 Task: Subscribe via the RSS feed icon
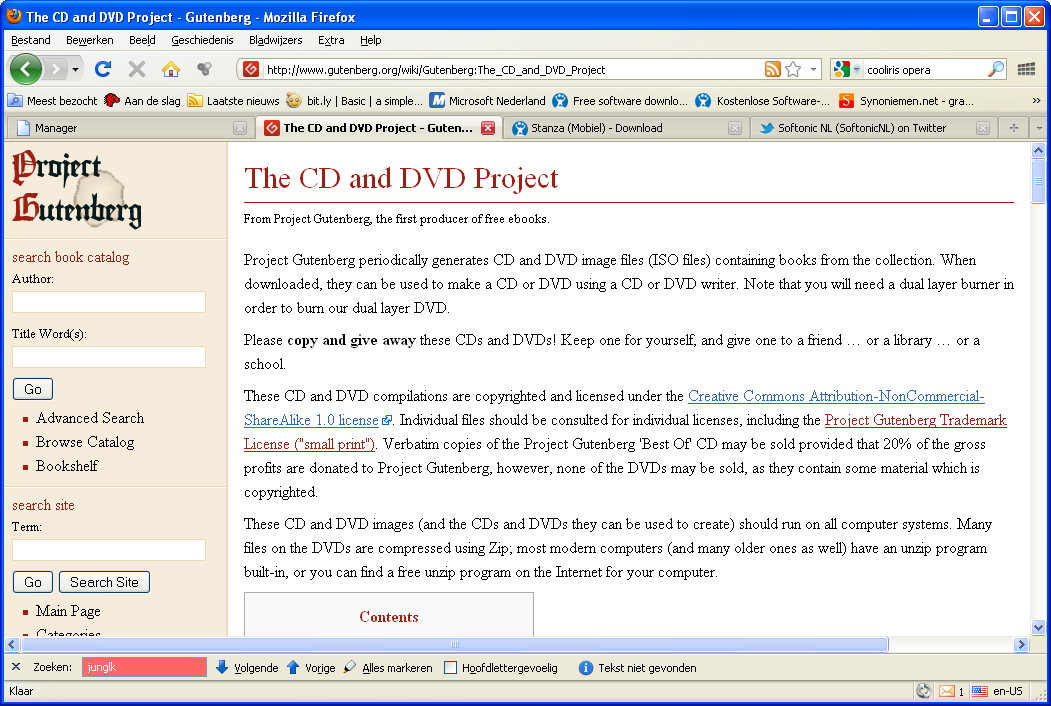point(773,69)
